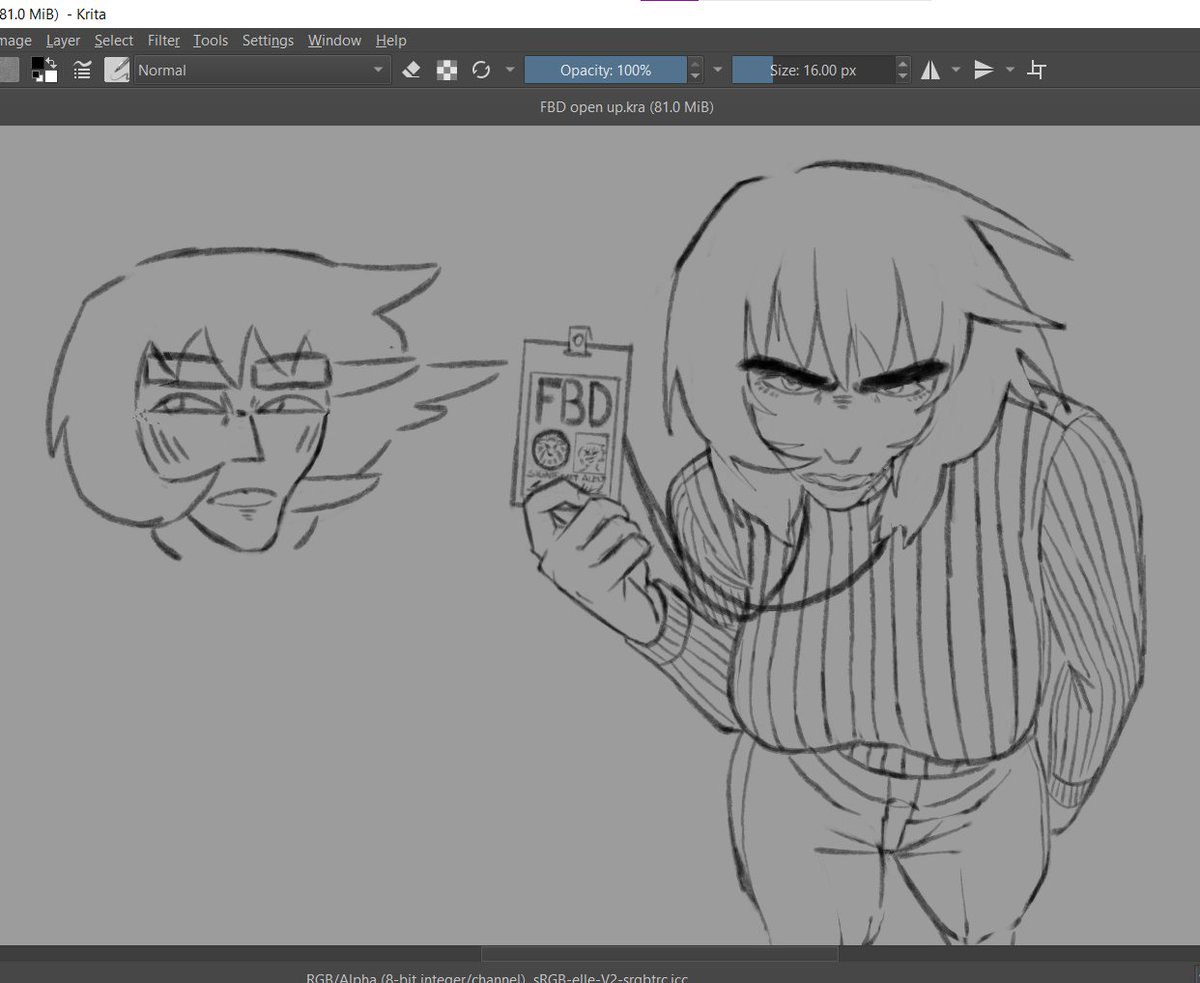The image size is (1200, 983).
Task: Reload the original brush preset
Action: tap(481, 70)
